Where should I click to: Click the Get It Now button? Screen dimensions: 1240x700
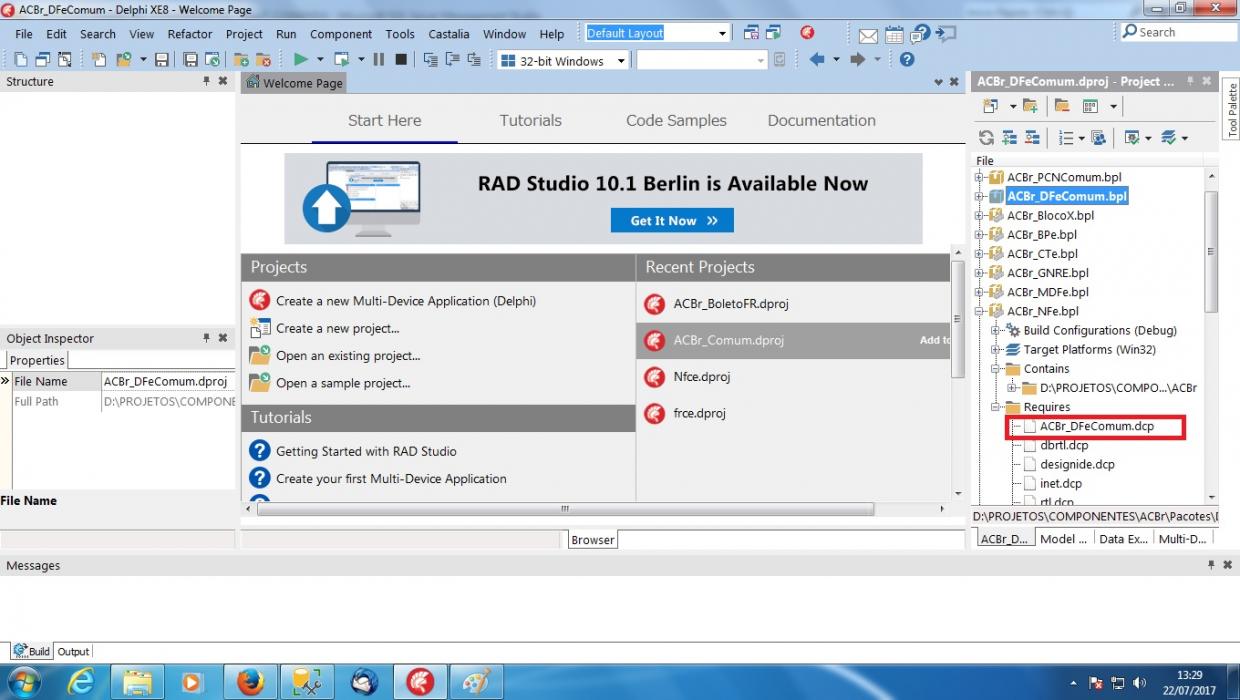click(x=672, y=220)
